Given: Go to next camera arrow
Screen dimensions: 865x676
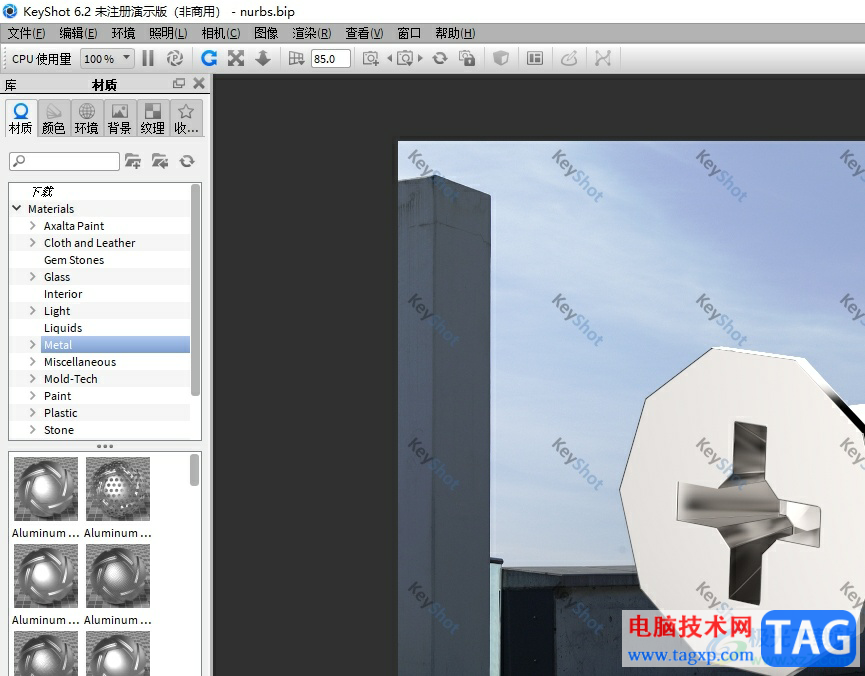Looking at the screenshot, I should (x=420, y=58).
